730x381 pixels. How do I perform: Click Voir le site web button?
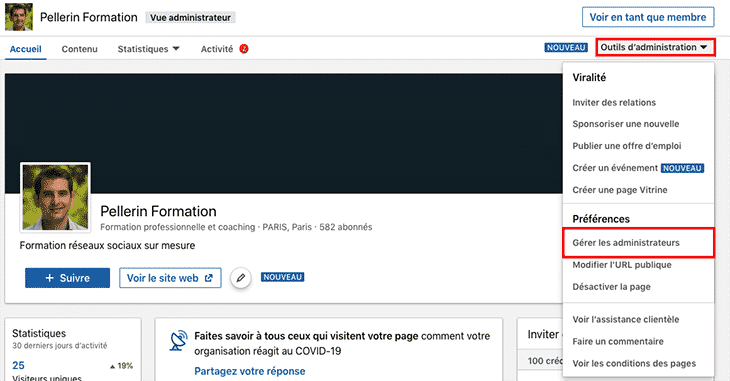170,278
